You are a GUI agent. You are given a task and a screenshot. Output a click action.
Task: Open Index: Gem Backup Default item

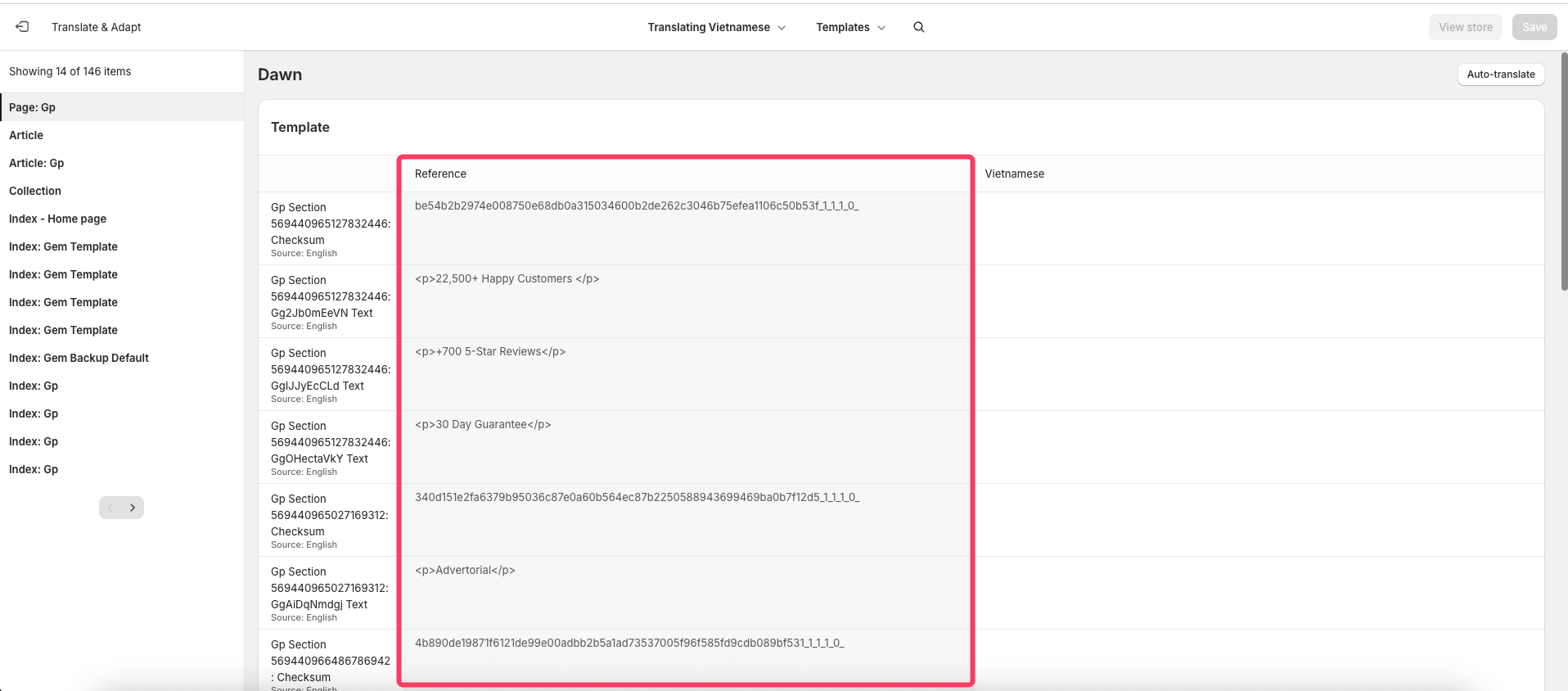pos(79,358)
